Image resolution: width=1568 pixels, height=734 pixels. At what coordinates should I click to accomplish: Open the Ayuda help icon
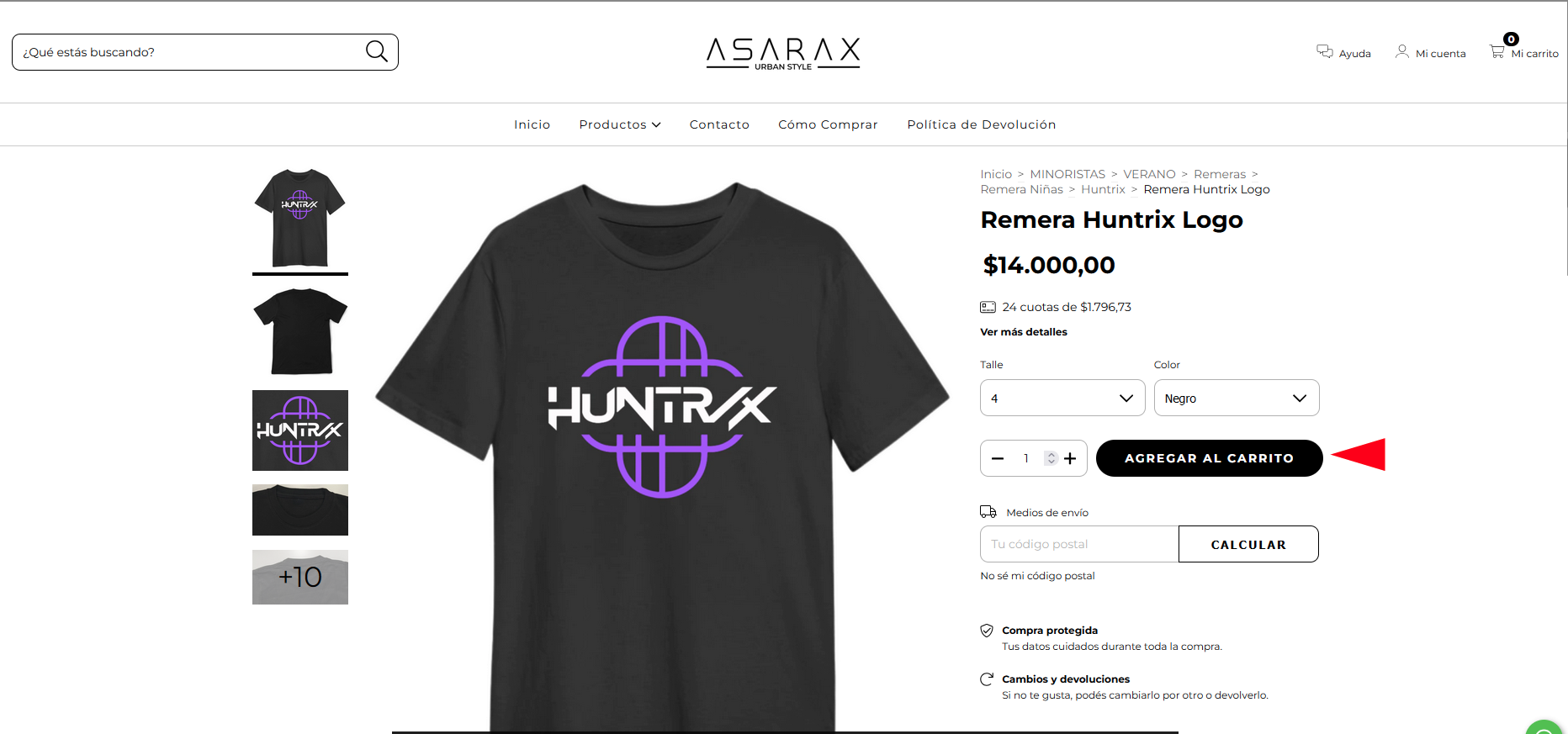[x=1325, y=51]
